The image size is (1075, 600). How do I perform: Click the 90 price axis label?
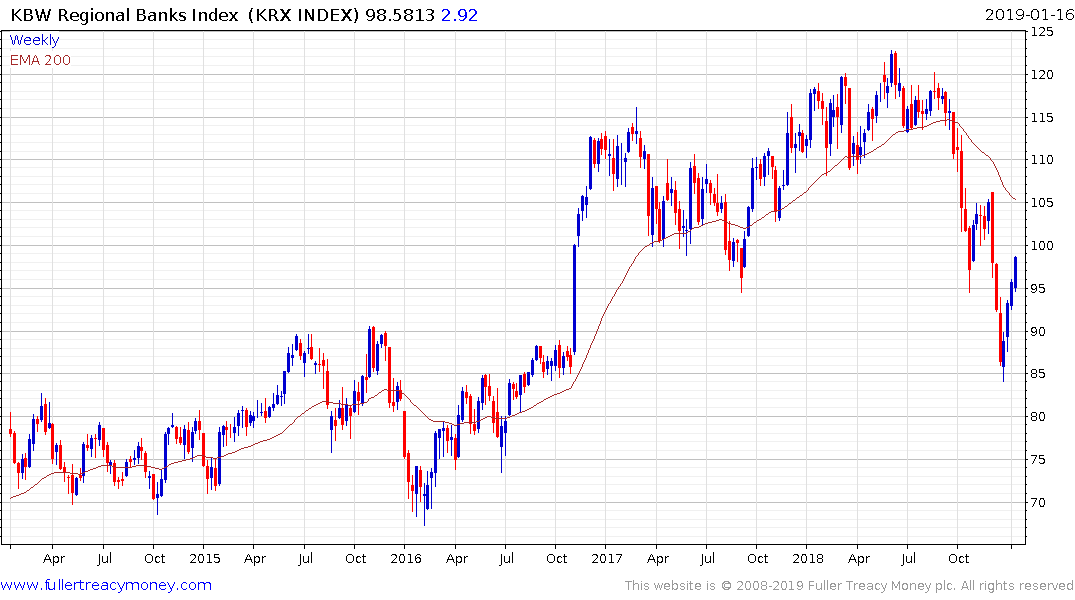[1039, 331]
